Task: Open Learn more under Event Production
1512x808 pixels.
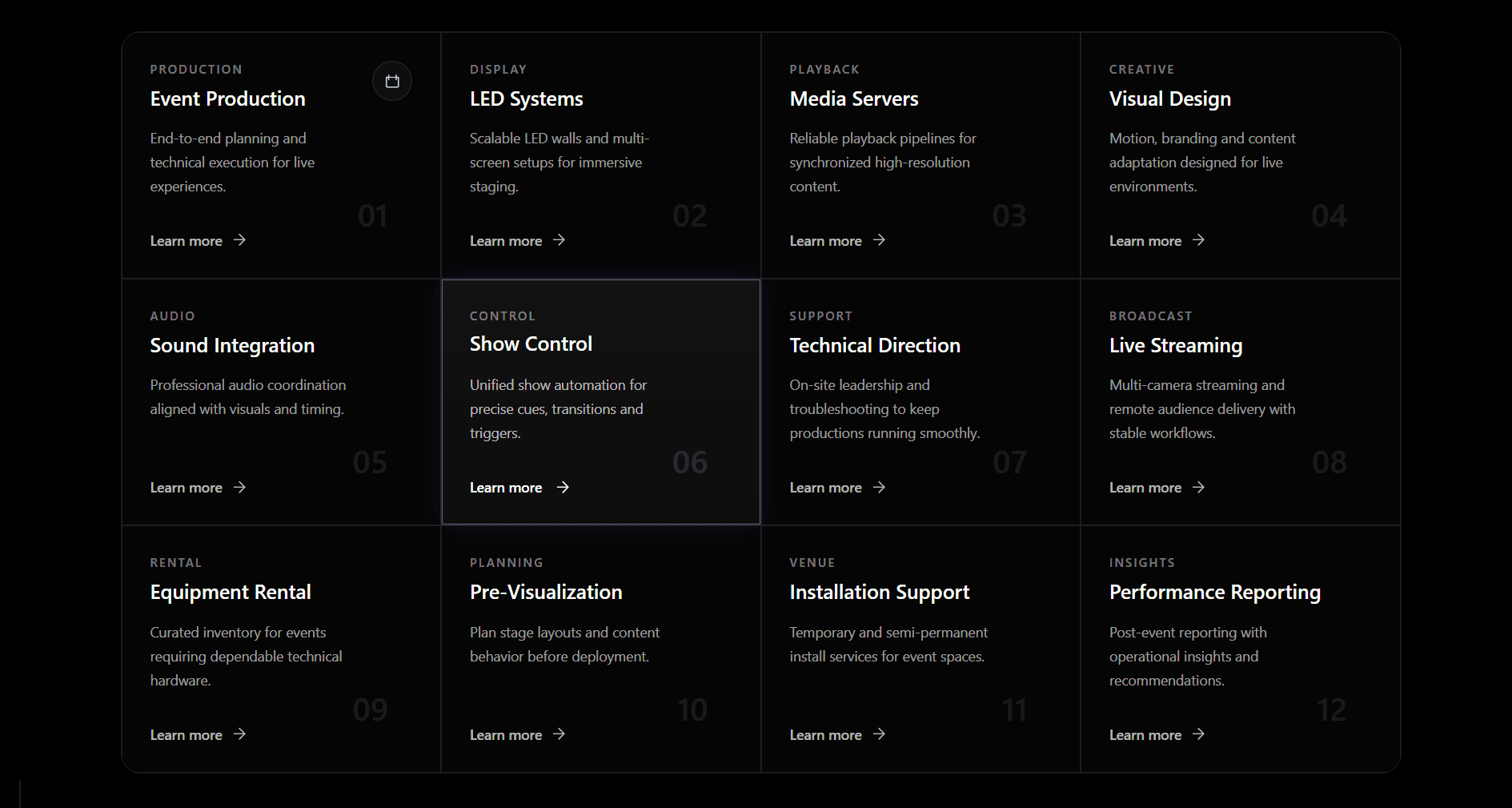Action: (186, 241)
